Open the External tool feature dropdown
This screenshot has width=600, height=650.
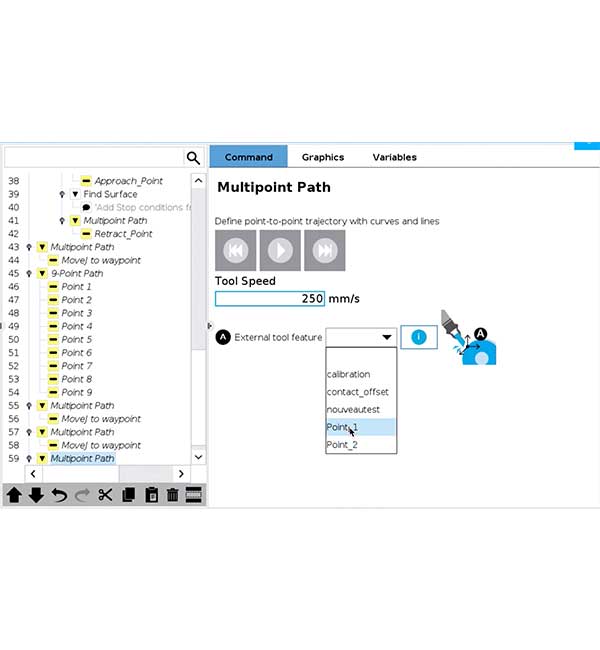click(x=361, y=337)
